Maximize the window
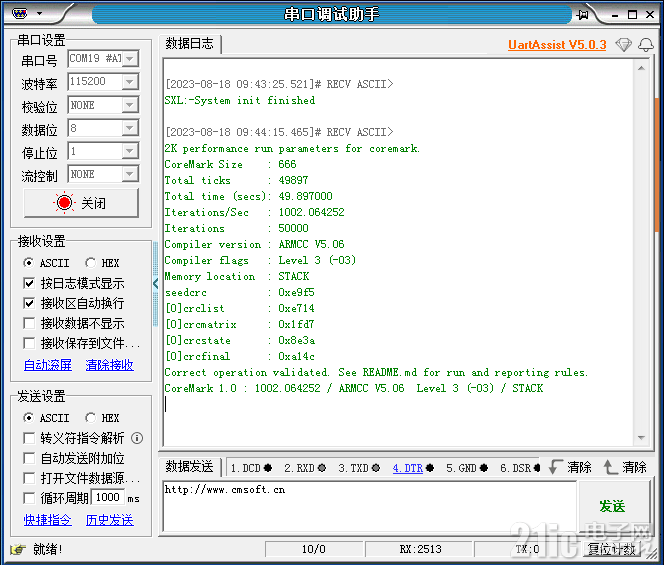Viewport: 664px width, 565px height. point(632,14)
